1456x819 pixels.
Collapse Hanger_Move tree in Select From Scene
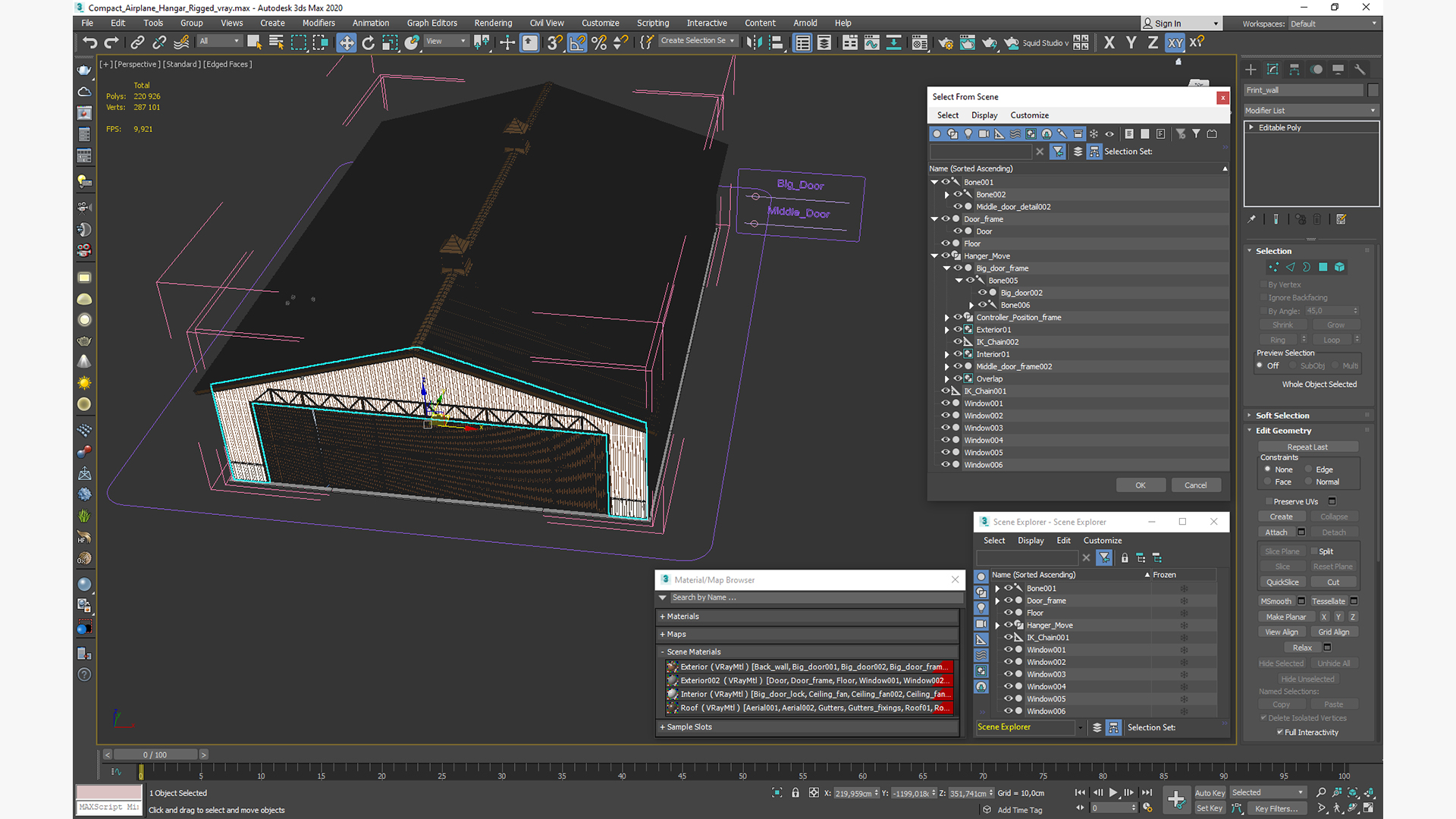(935, 256)
